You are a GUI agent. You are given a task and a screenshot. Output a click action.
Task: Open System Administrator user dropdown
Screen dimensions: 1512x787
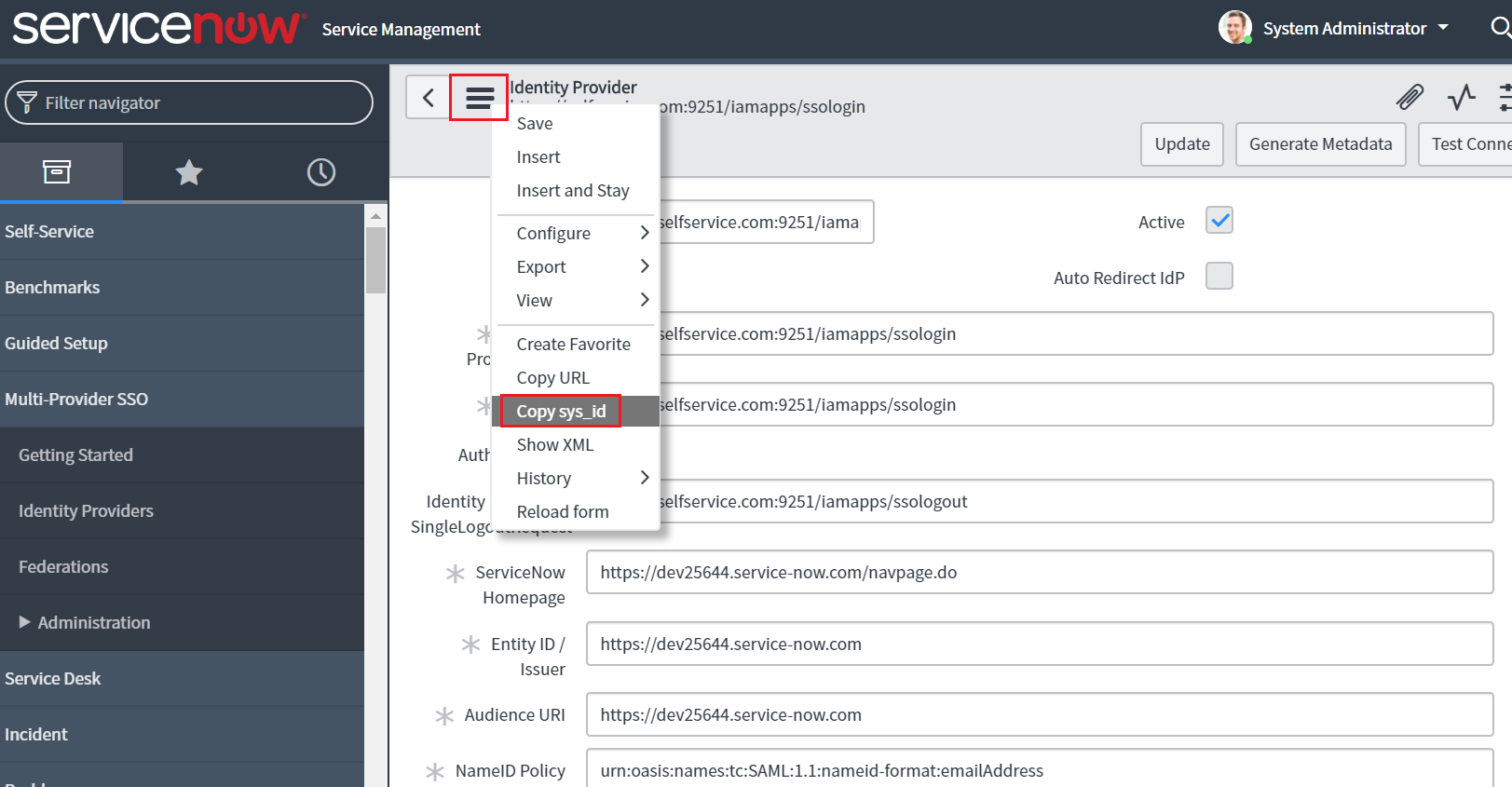(x=1355, y=28)
